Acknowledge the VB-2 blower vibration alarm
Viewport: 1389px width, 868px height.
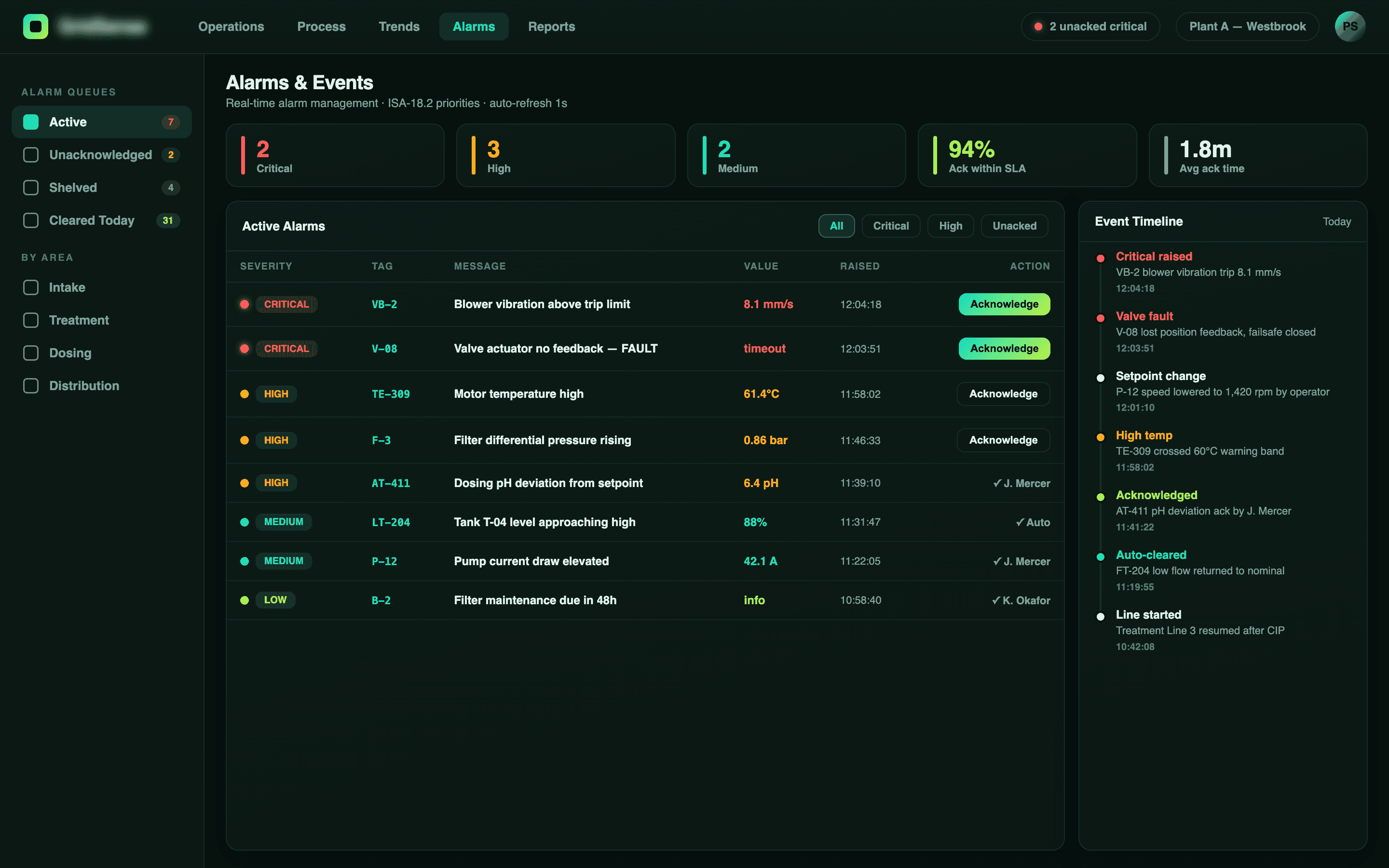1004,304
